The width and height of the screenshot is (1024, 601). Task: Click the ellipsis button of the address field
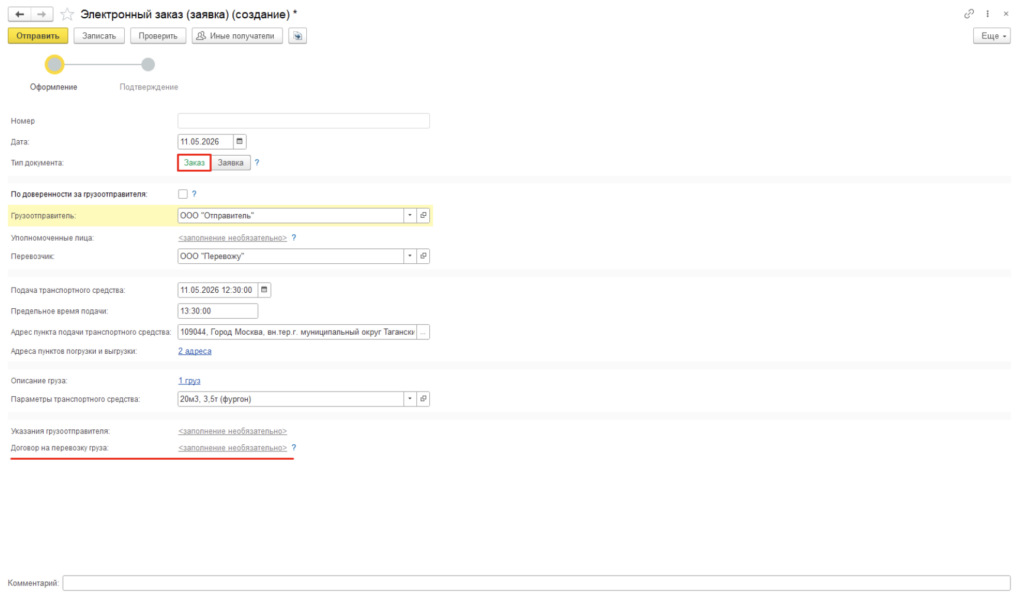[x=423, y=333]
